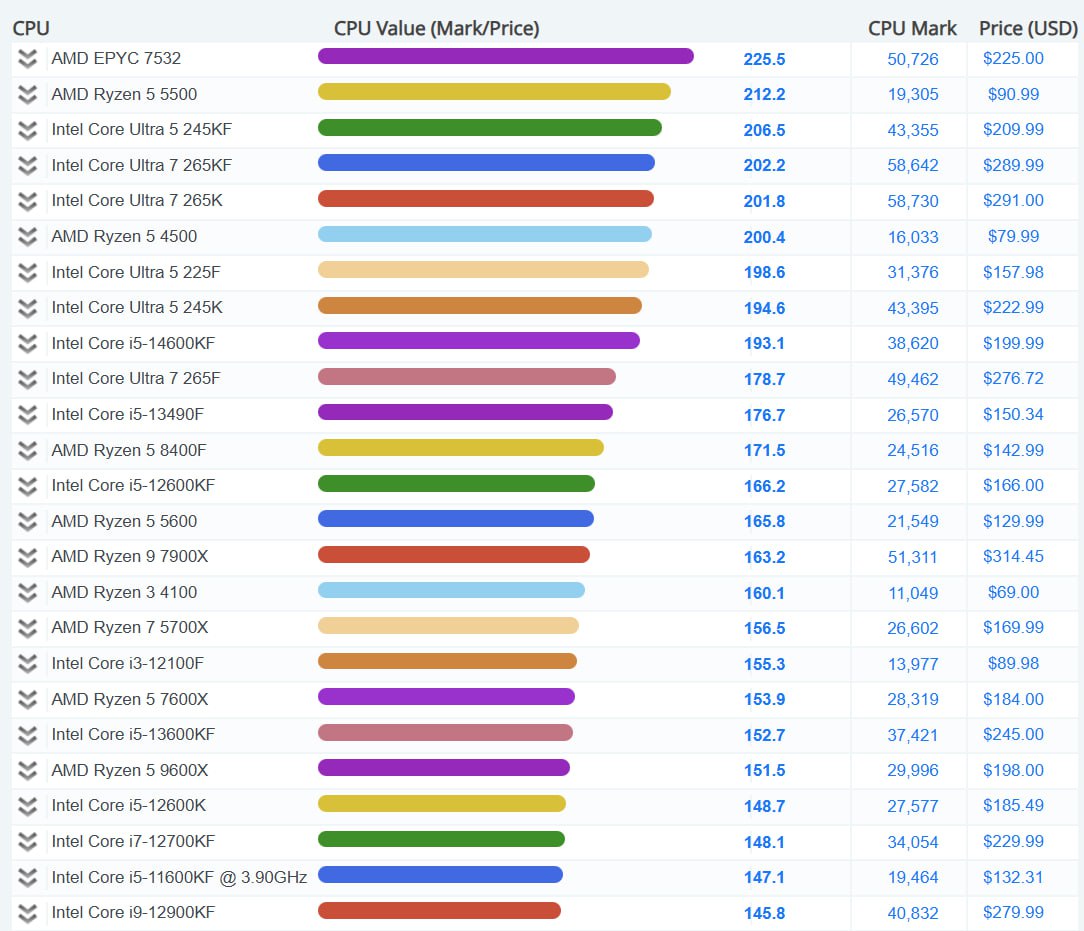The height and width of the screenshot is (931, 1084).
Task: Click the 212.2 value score
Action: [764, 95]
